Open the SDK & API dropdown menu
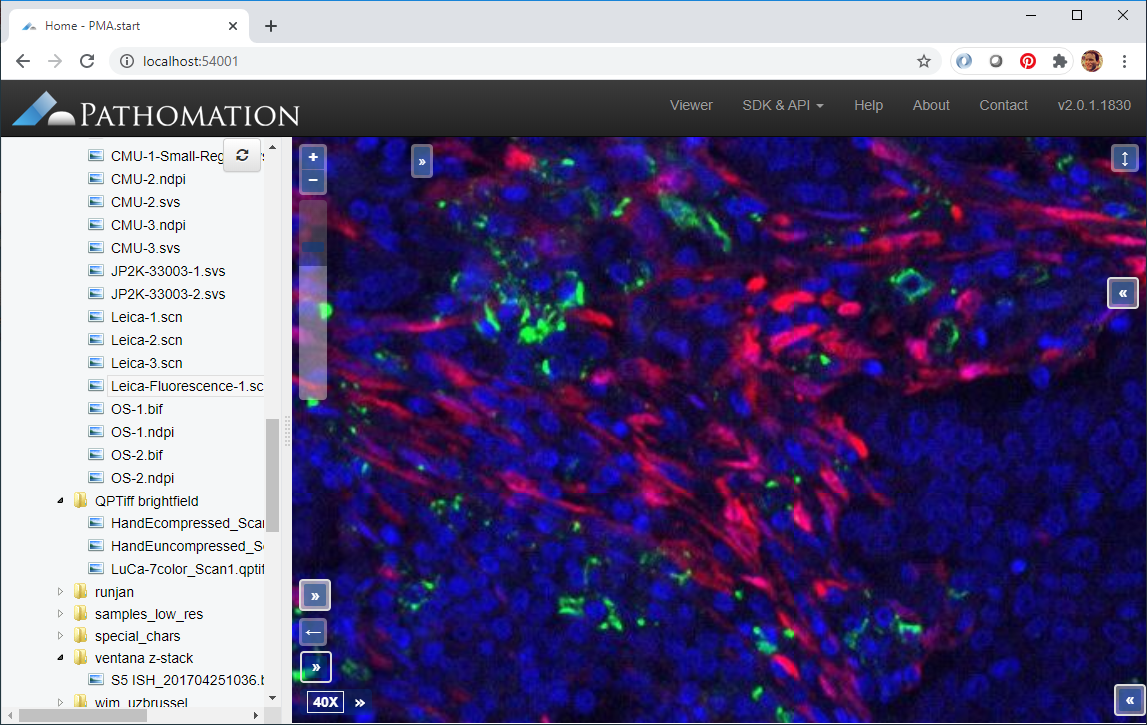This screenshot has height=725, width=1147. (x=782, y=105)
